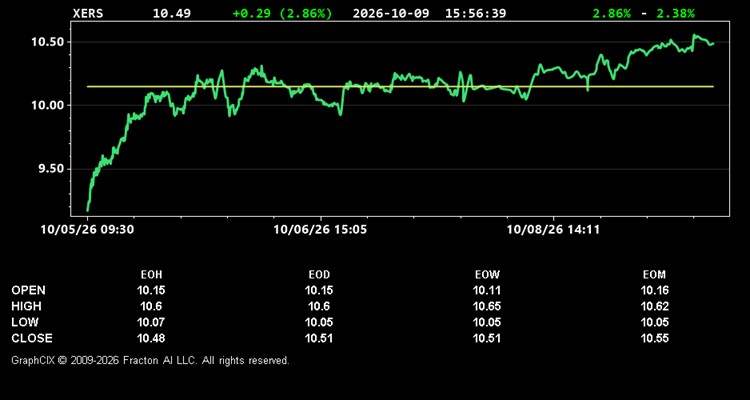Select the date 2026-10-09
750x400 pixels.
pos(393,13)
